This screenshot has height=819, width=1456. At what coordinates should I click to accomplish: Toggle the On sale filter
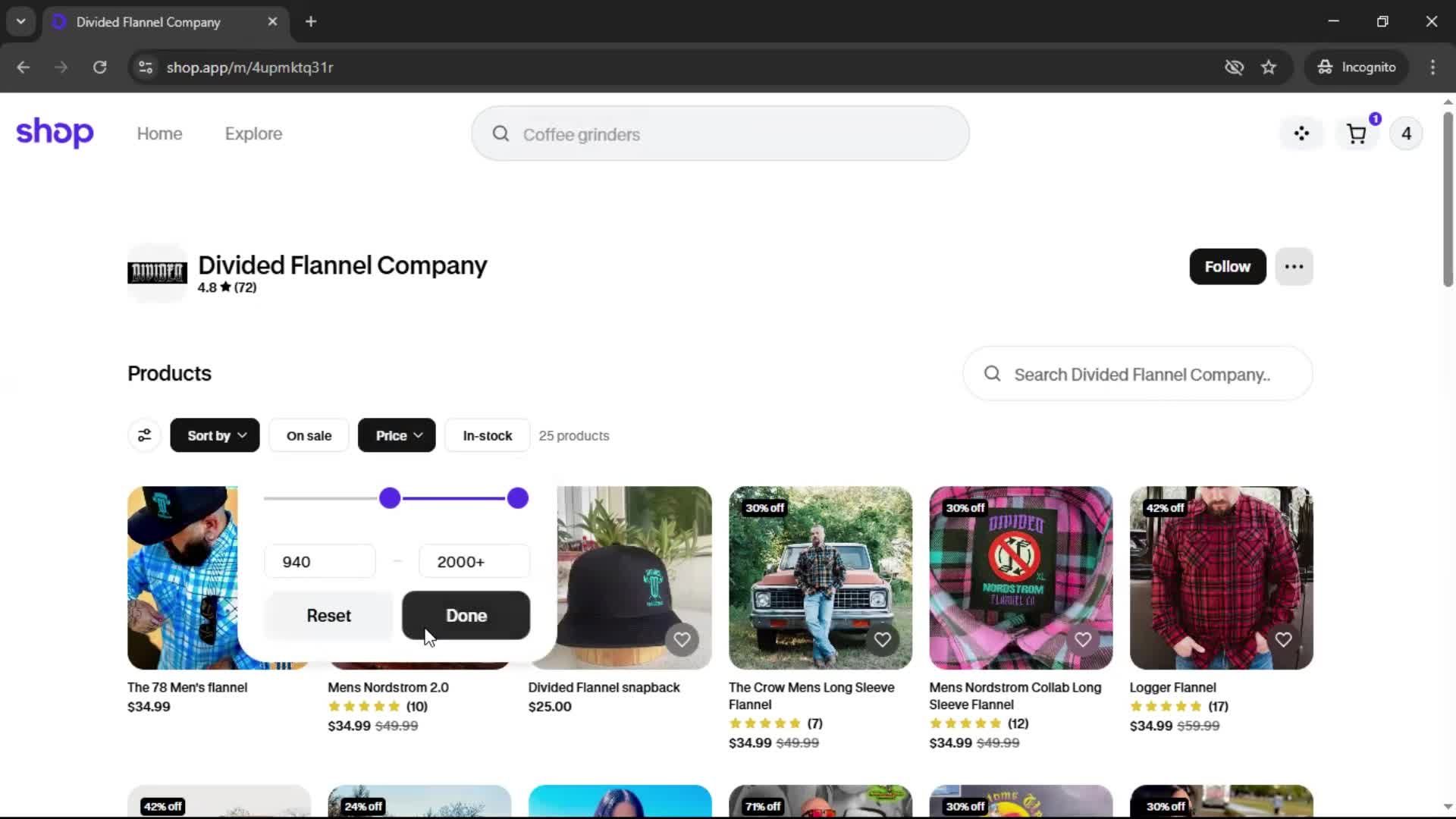click(309, 435)
